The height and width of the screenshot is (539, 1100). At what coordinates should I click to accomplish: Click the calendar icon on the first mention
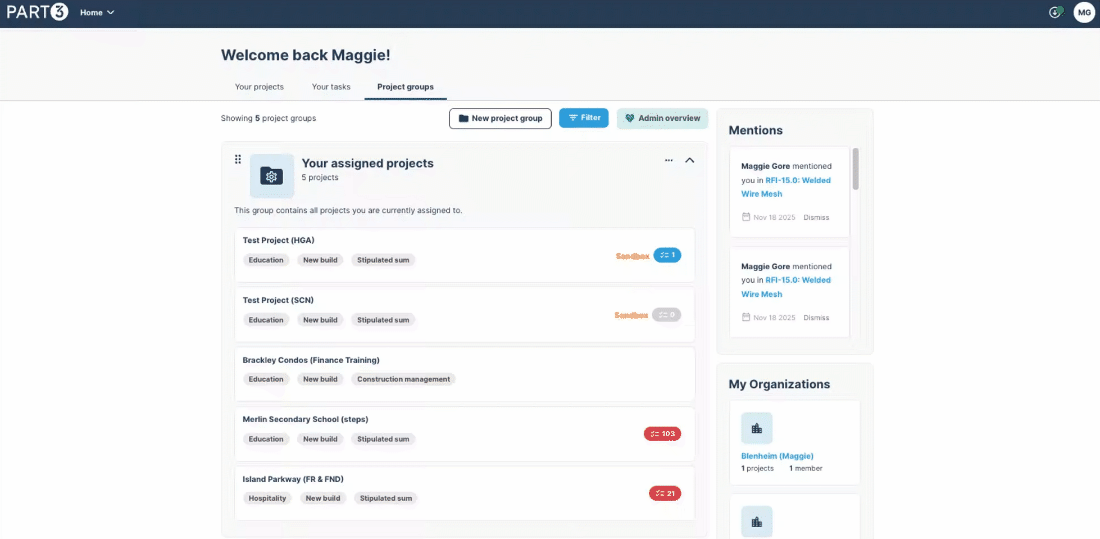[746, 218]
